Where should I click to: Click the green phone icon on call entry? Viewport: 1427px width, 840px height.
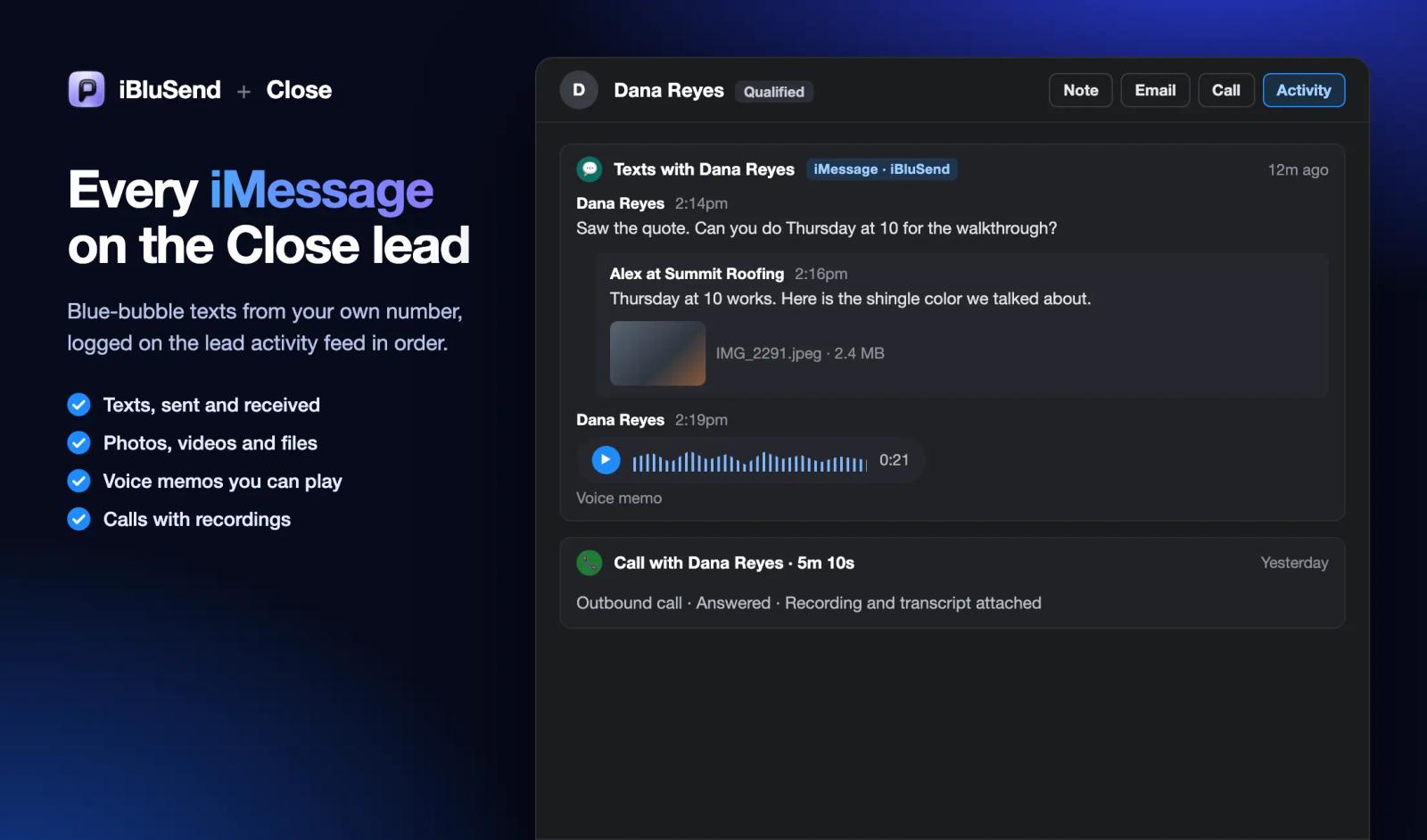[x=590, y=563]
